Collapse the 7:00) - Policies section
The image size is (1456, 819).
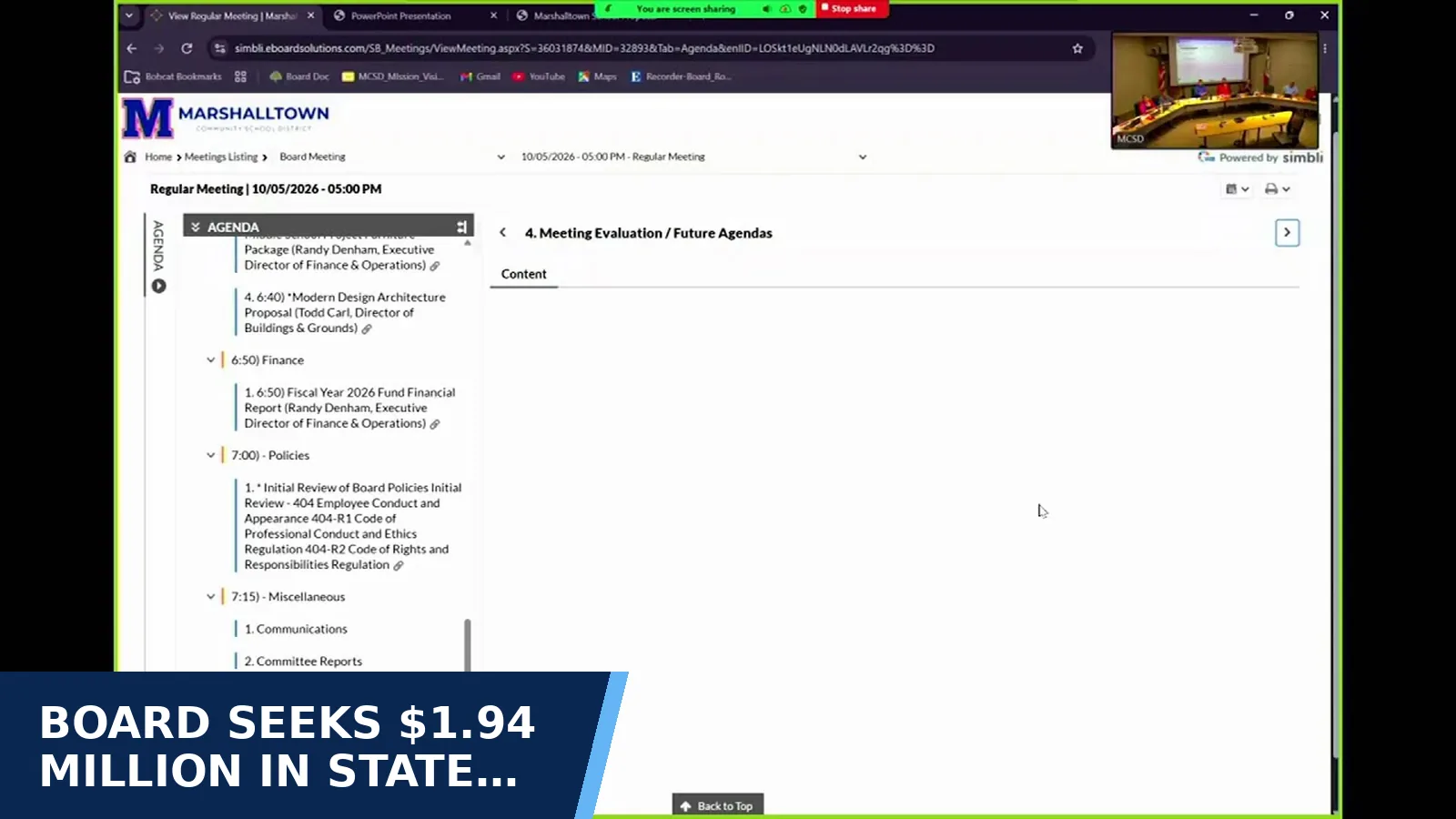point(210,455)
